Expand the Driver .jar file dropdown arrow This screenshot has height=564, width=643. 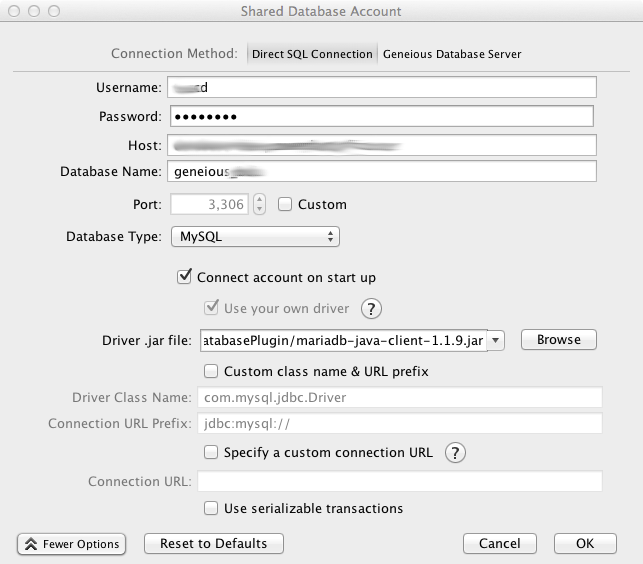coord(497,340)
